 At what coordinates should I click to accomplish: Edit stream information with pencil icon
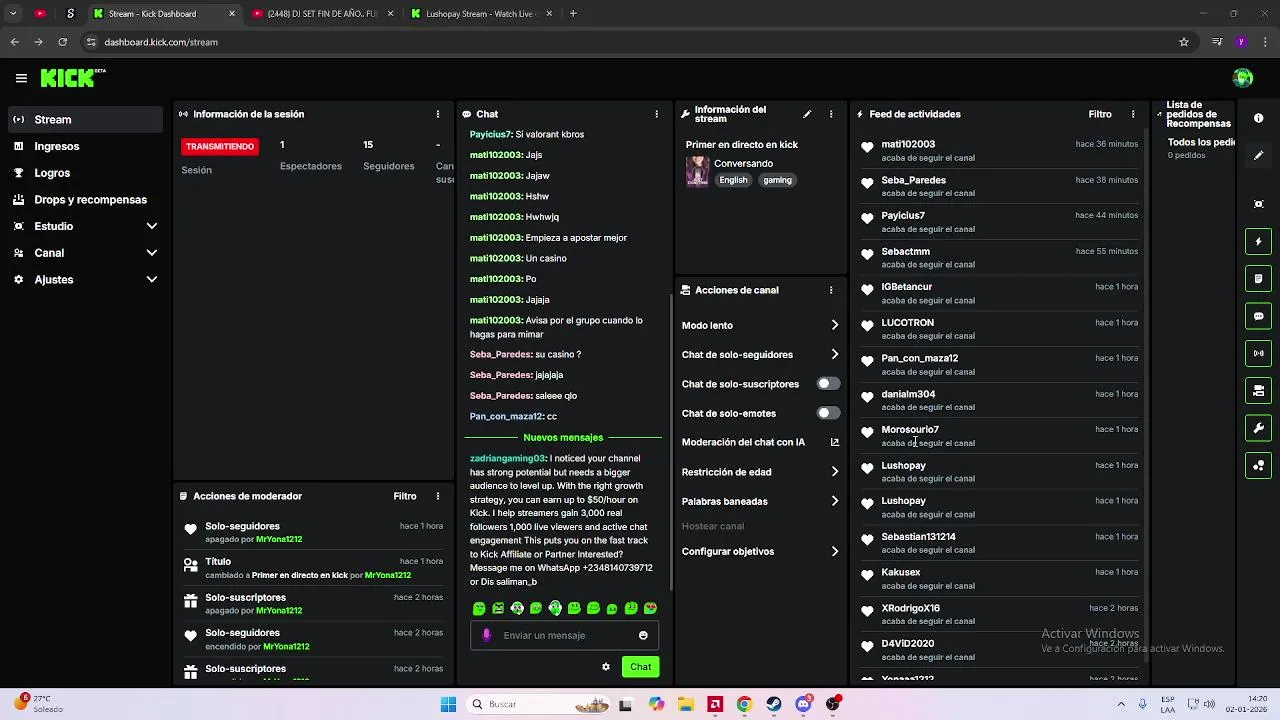coord(807,114)
